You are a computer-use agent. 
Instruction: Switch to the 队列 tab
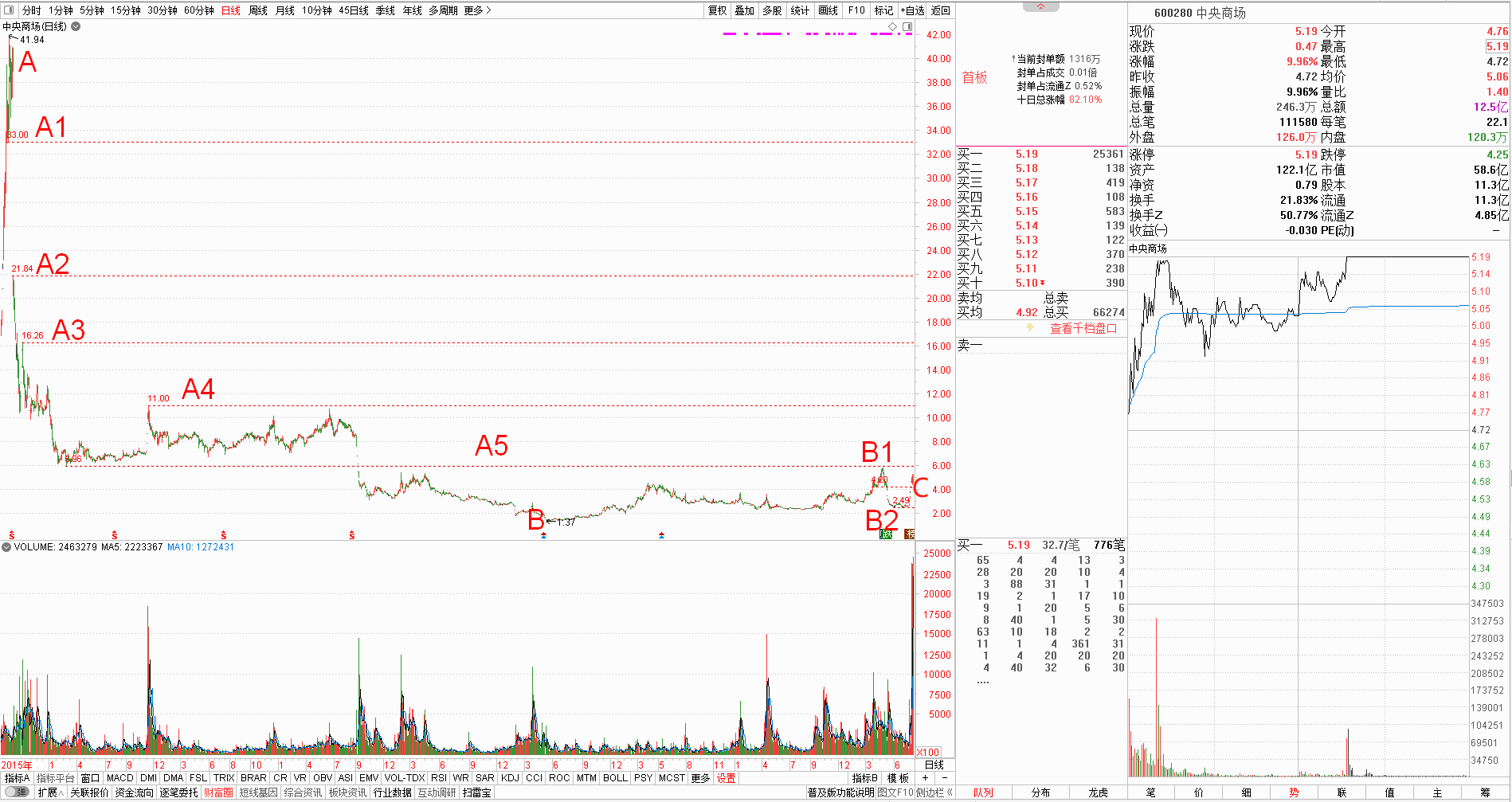click(x=983, y=792)
